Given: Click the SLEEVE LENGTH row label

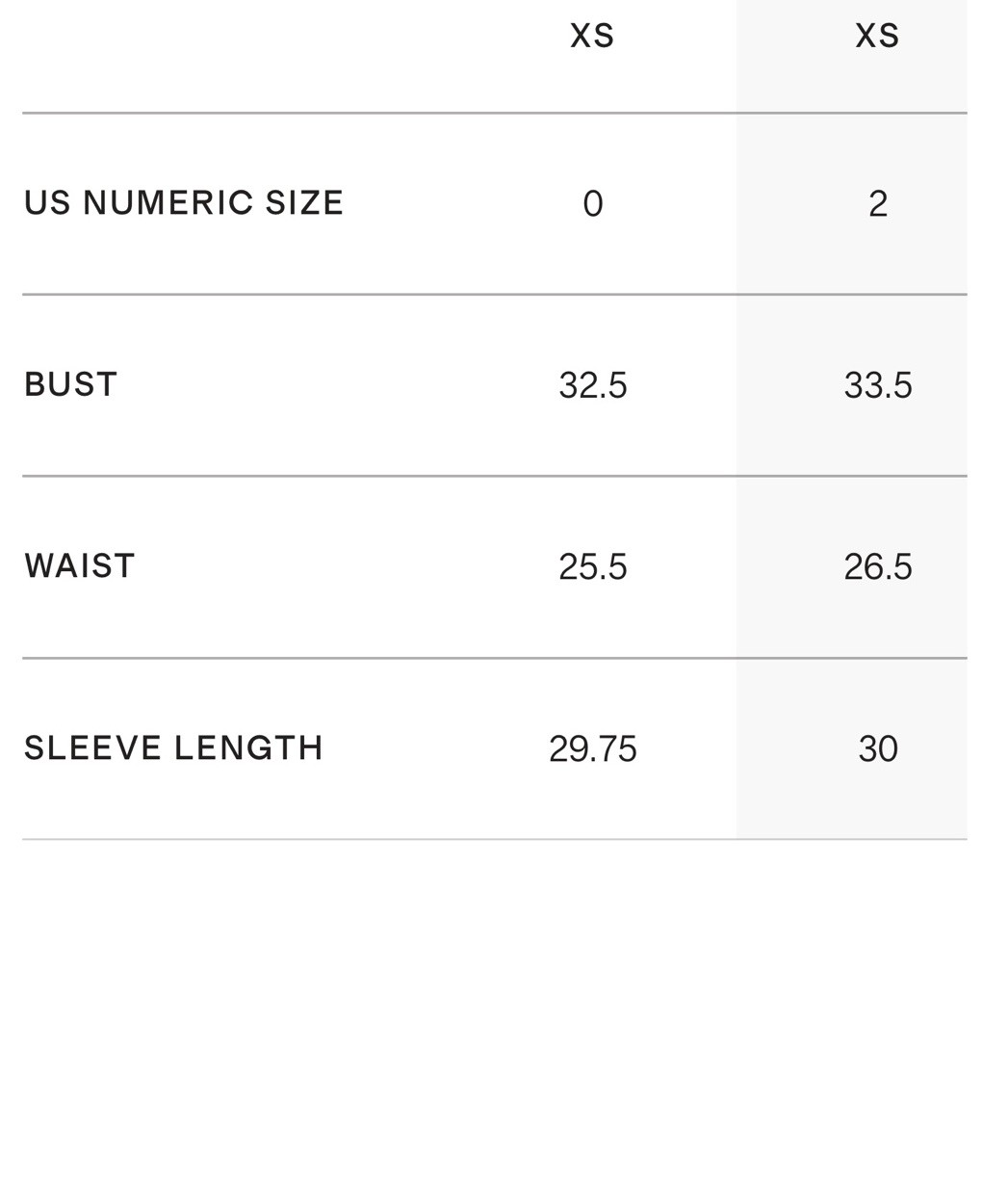Looking at the screenshot, I should tap(173, 747).
